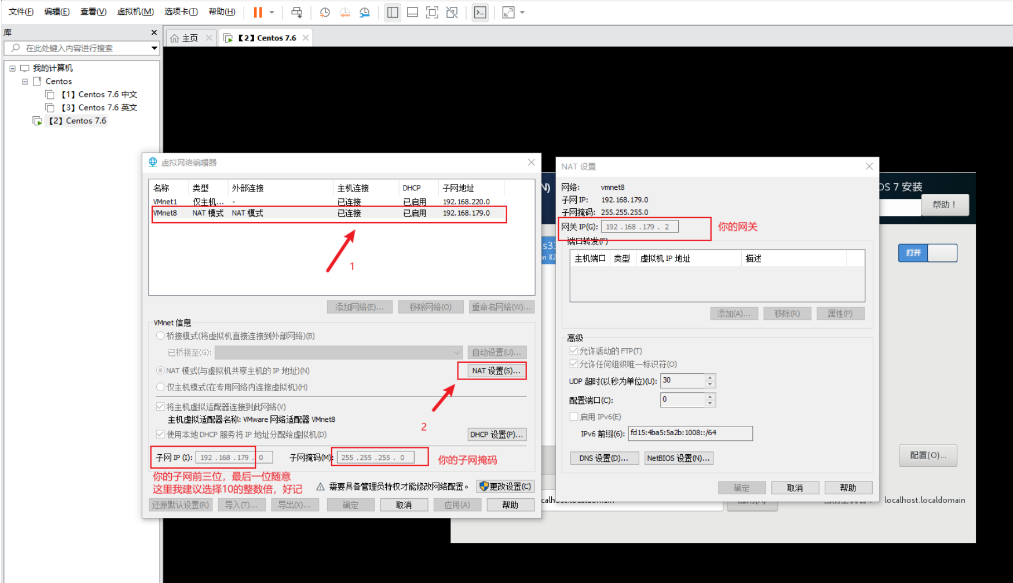Take a snapshot with the clock-plus icon

325,12
